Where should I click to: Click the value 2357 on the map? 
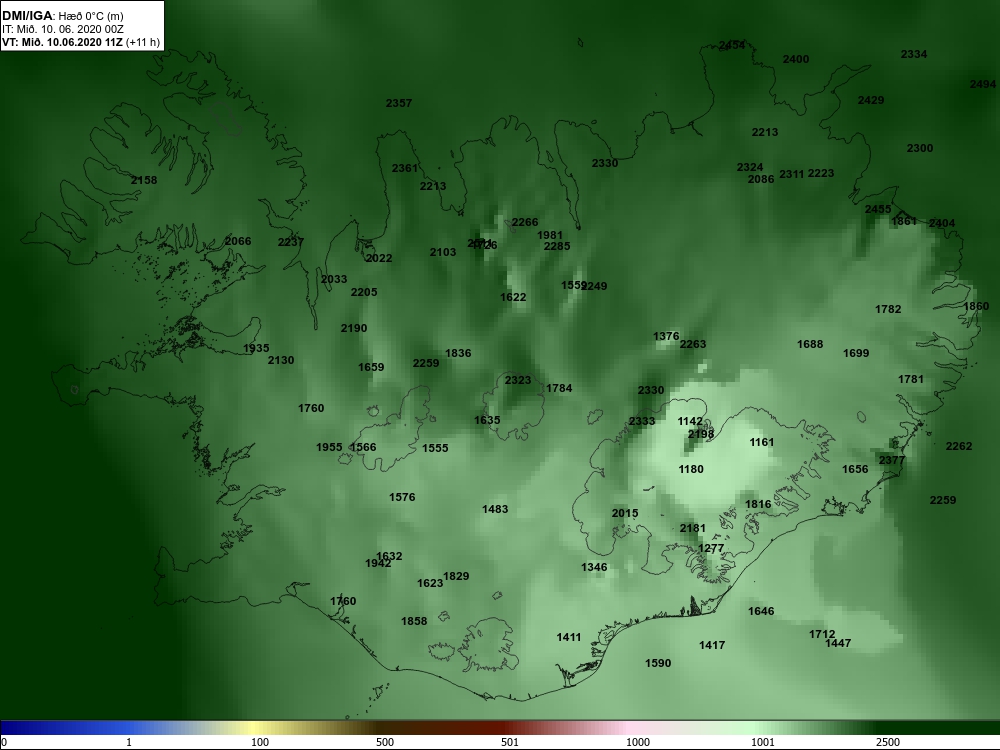click(399, 103)
